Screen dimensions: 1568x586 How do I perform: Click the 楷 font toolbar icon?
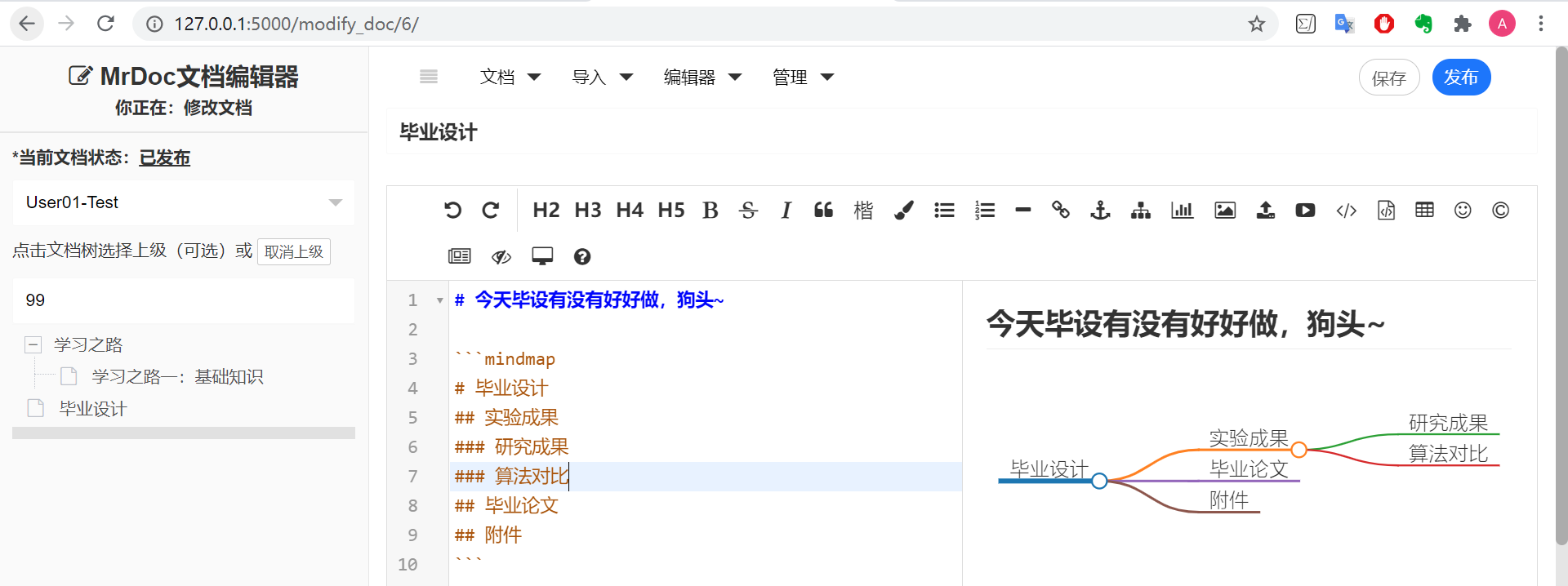(863, 210)
